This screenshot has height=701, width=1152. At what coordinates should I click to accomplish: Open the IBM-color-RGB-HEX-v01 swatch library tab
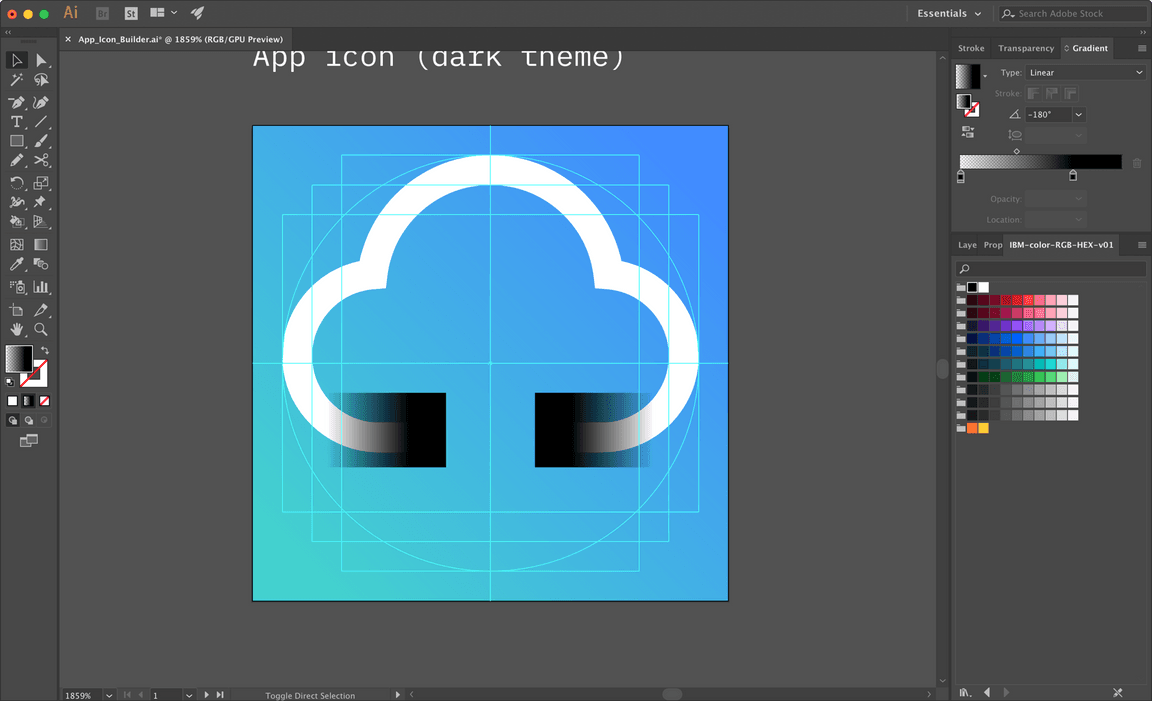pos(1059,244)
